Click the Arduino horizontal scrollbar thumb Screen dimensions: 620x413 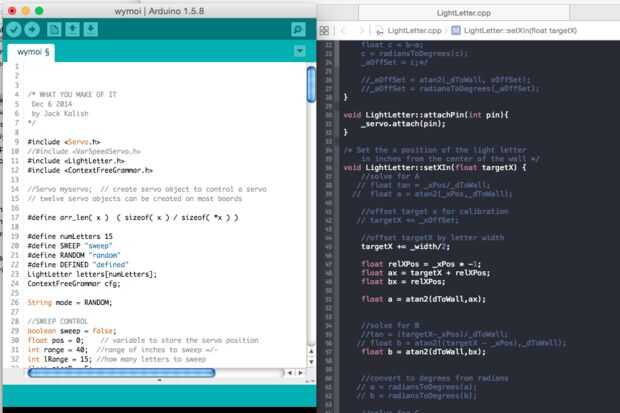point(121,372)
